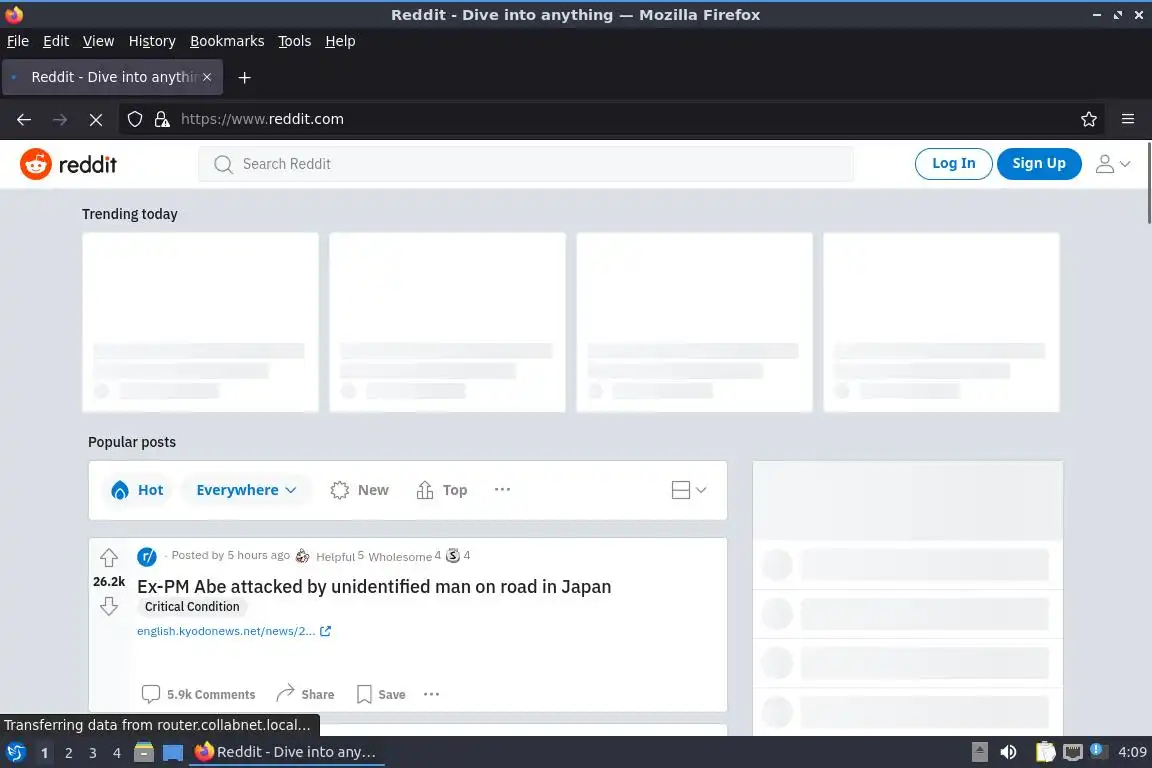This screenshot has width=1152, height=768.
Task: Bookmark this page with the star icon
Action: pos(1089,119)
